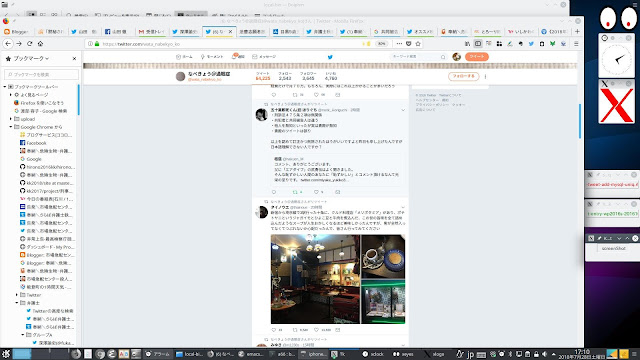The image size is (640, 360).
Task: Open the profile avatar menu in Twitter header
Action: click(456, 57)
